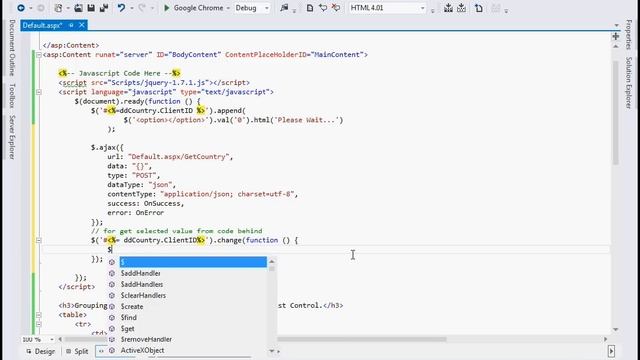This screenshot has height=360, width=640.
Task: Click the IntelliSense list scroll up arrow
Action: click(x=272, y=261)
